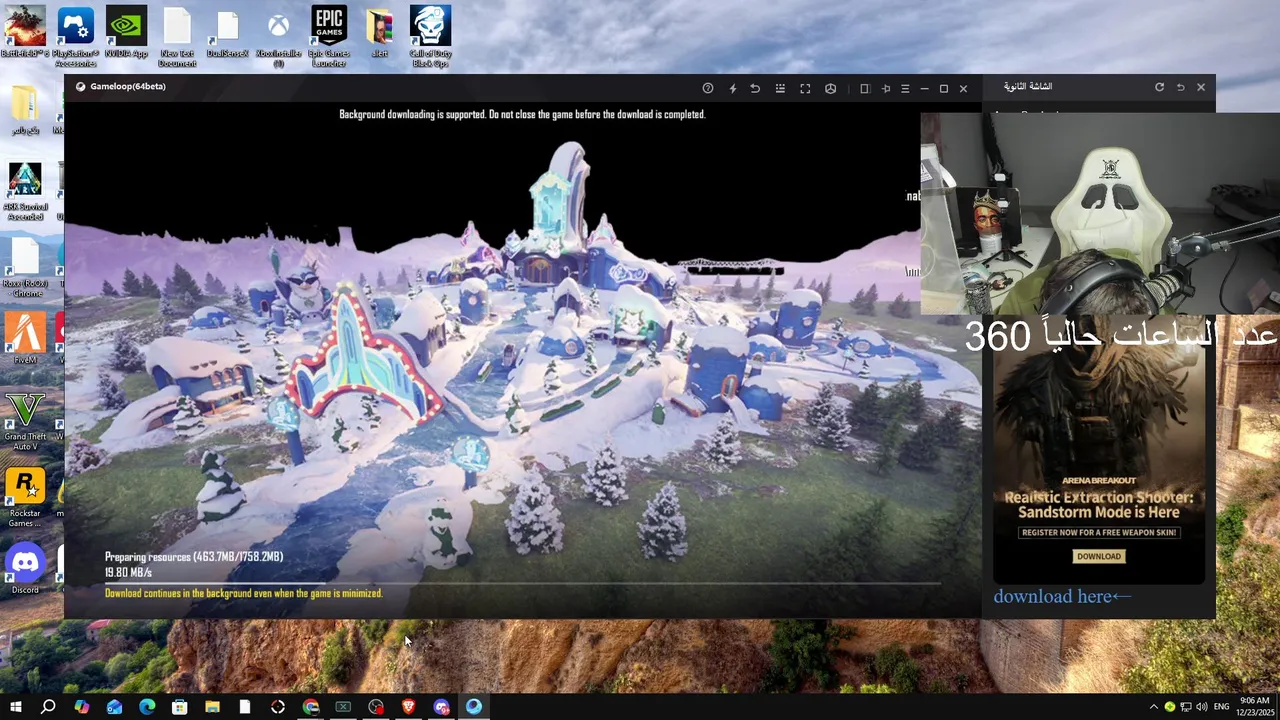Pin the Gameloop window on top
The width and height of the screenshot is (1280, 720).
click(x=886, y=88)
